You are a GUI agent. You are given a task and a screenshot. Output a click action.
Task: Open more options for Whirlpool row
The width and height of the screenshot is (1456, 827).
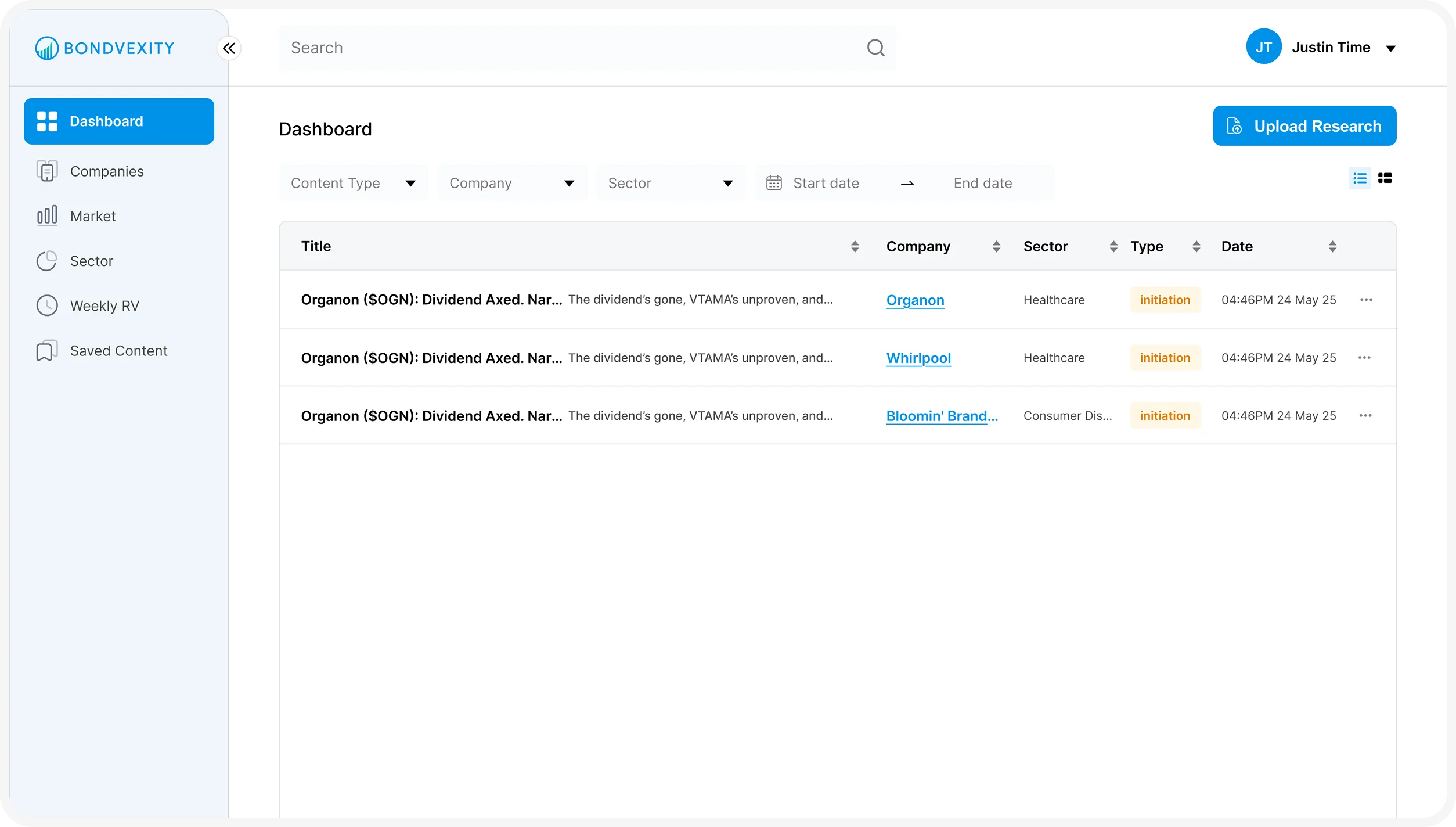1364,358
